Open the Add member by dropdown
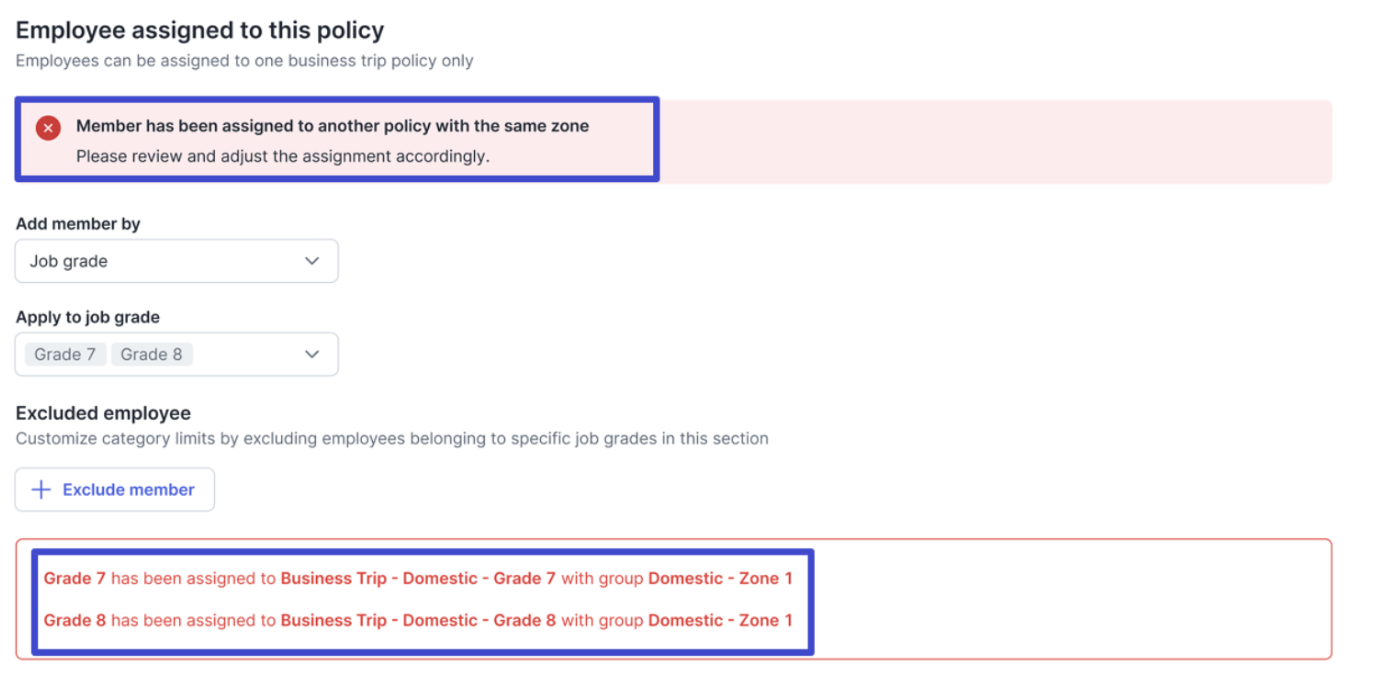This screenshot has width=1373, height=678. pos(176,261)
